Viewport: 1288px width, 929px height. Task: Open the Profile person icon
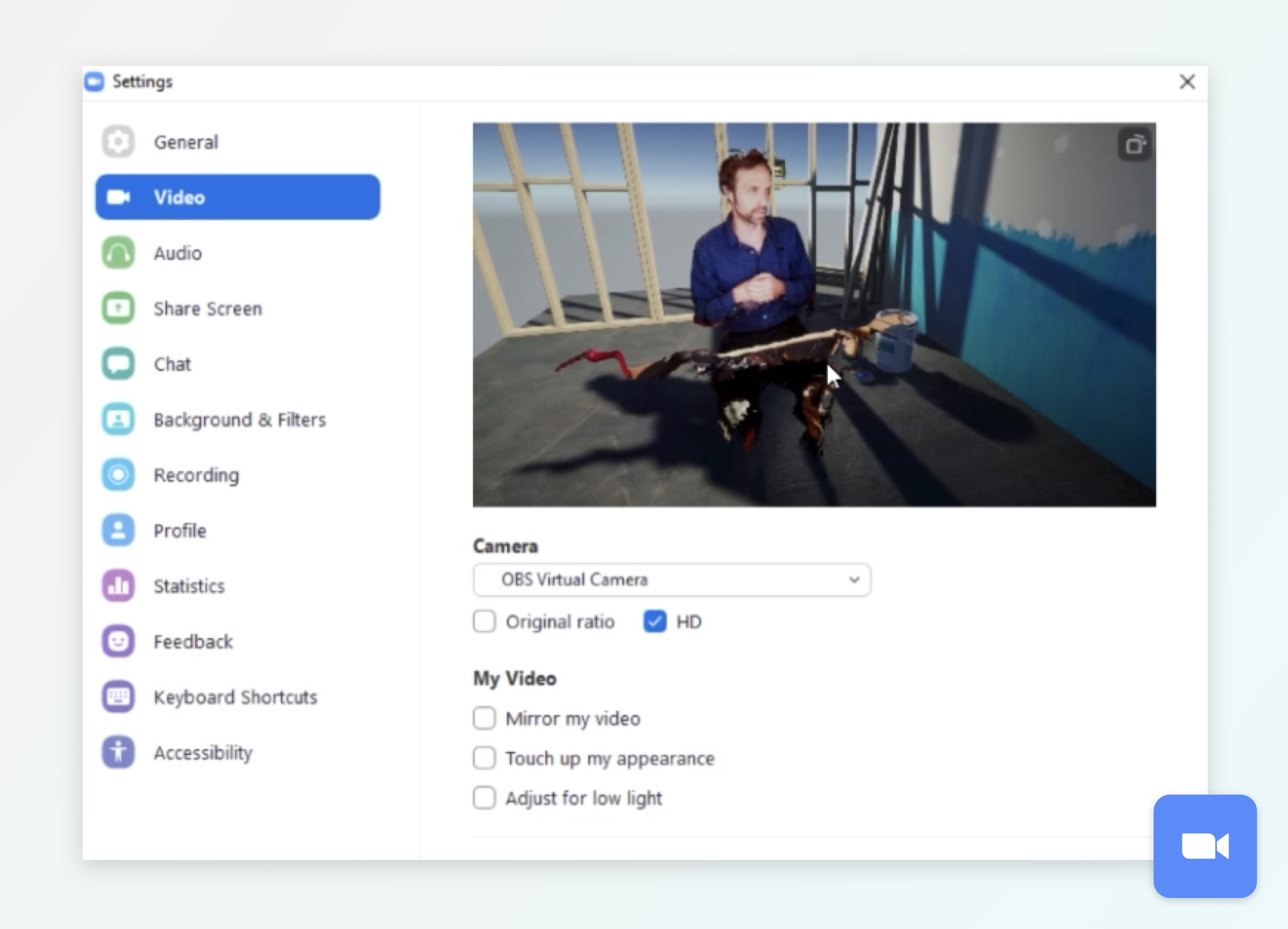(118, 530)
